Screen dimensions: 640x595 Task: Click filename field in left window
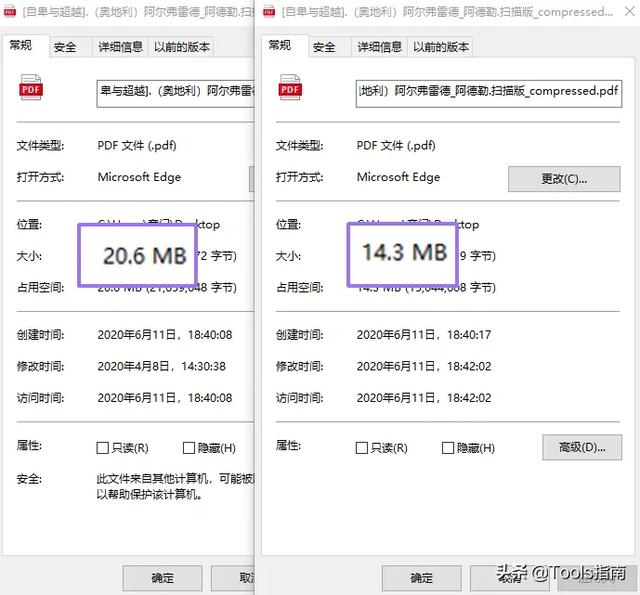point(175,93)
